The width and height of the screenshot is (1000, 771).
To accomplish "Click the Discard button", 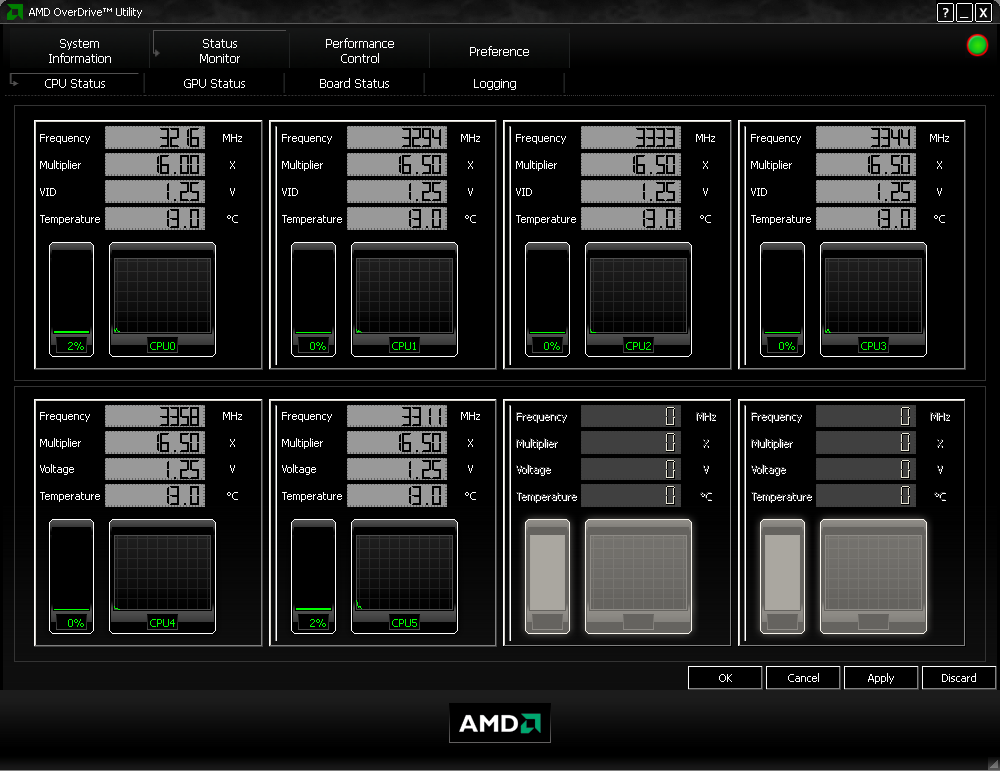I will pyautogui.click(x=959, y=678).
